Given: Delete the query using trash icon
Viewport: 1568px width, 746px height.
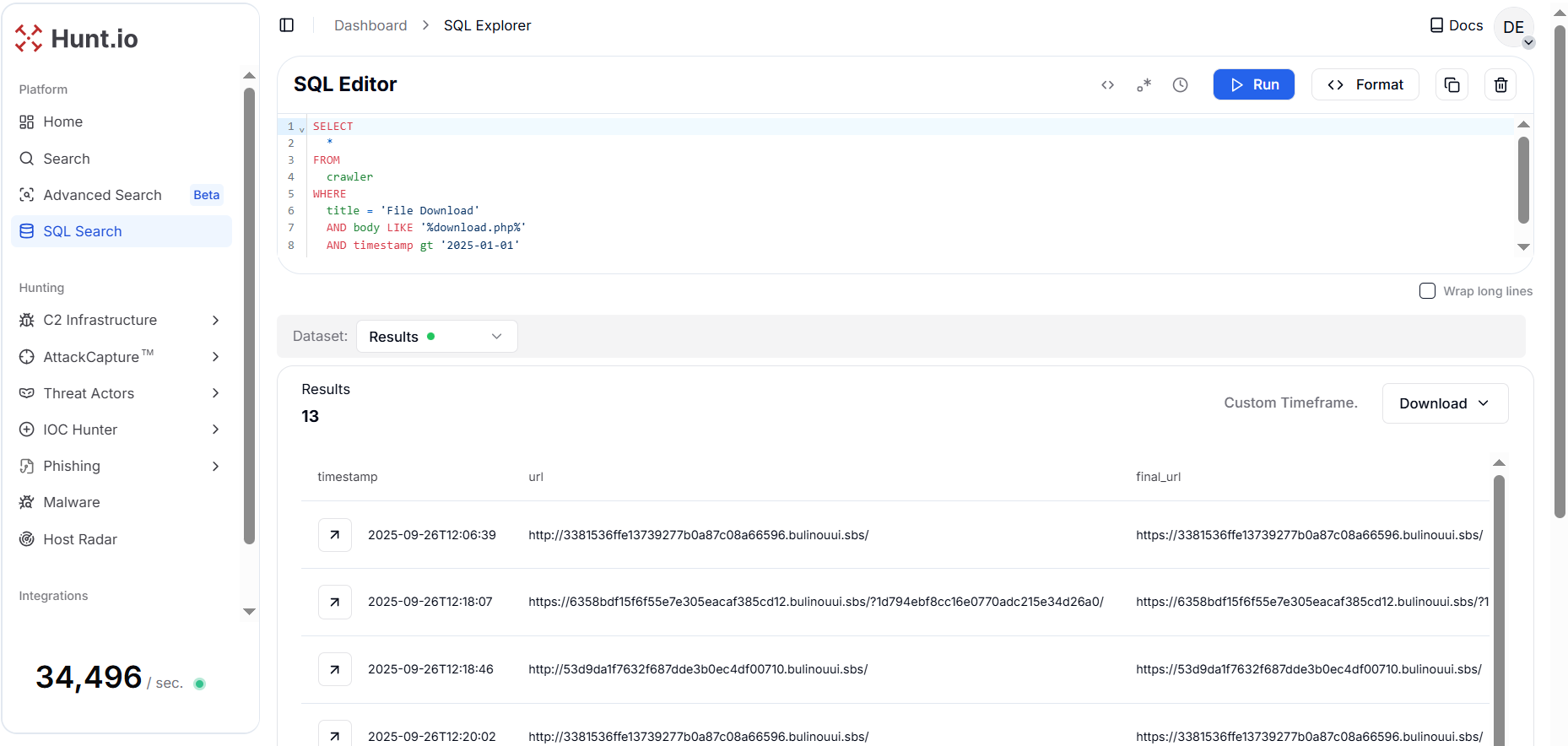Looking at the screenshot, I should pyautogui.click(x=1500, y=84).
